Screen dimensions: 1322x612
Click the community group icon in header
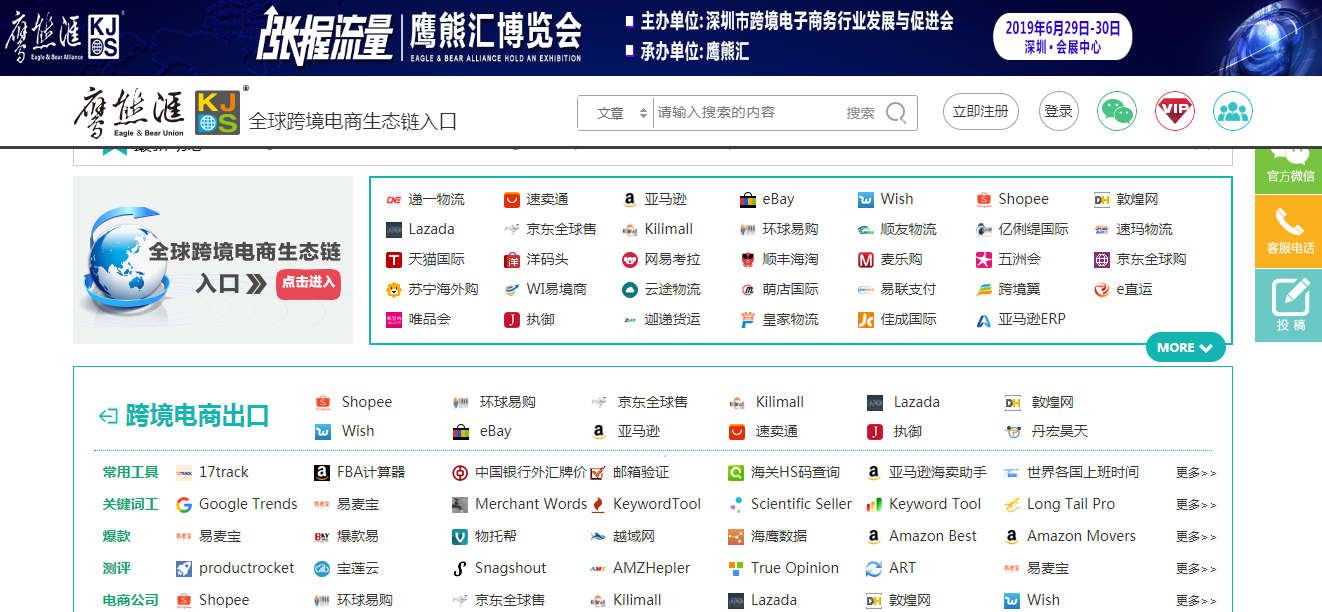(1233, 112)
